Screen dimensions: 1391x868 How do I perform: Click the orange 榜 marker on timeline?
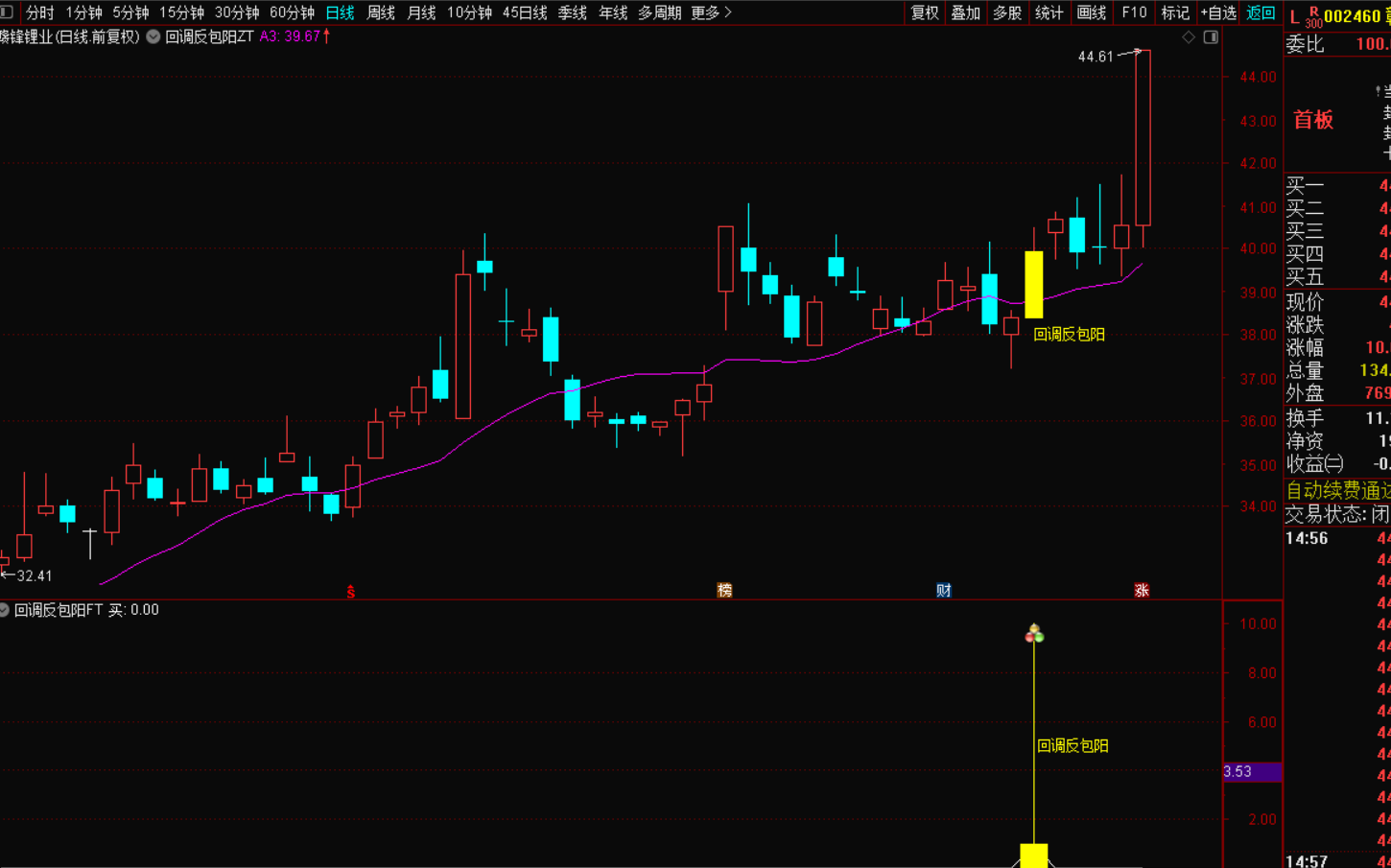coord(724,590)
